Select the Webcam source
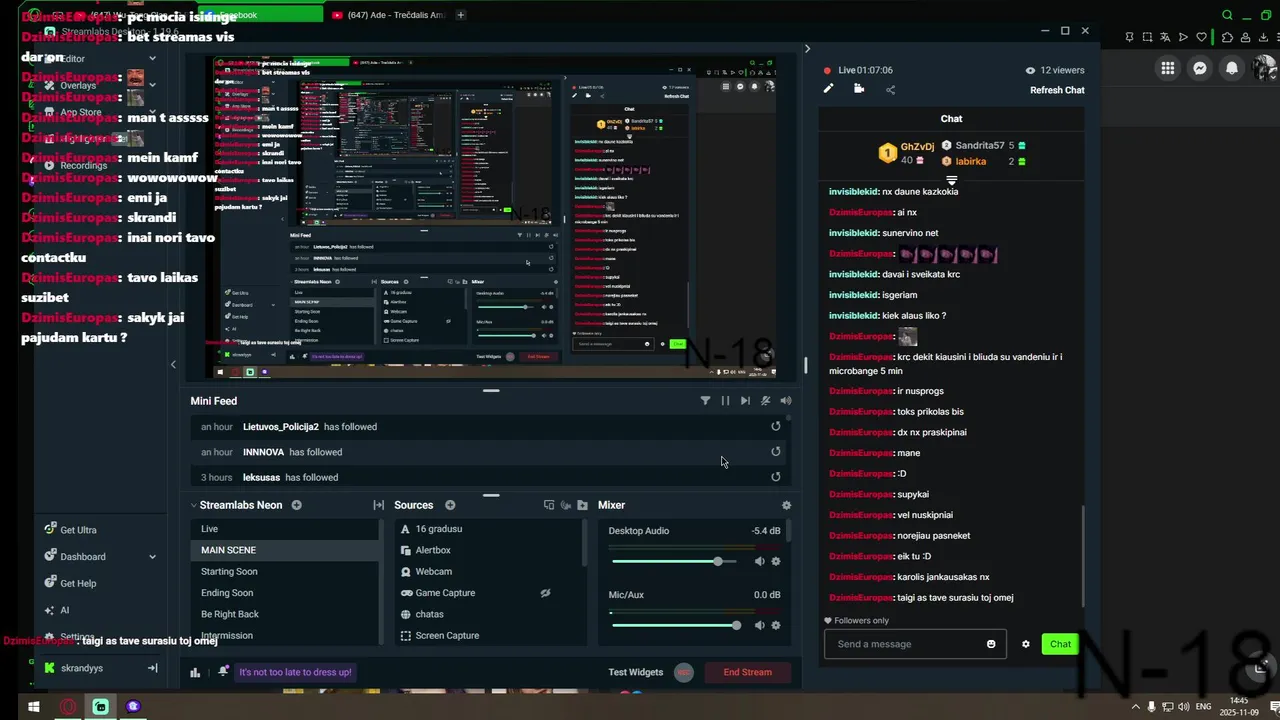 488,572
